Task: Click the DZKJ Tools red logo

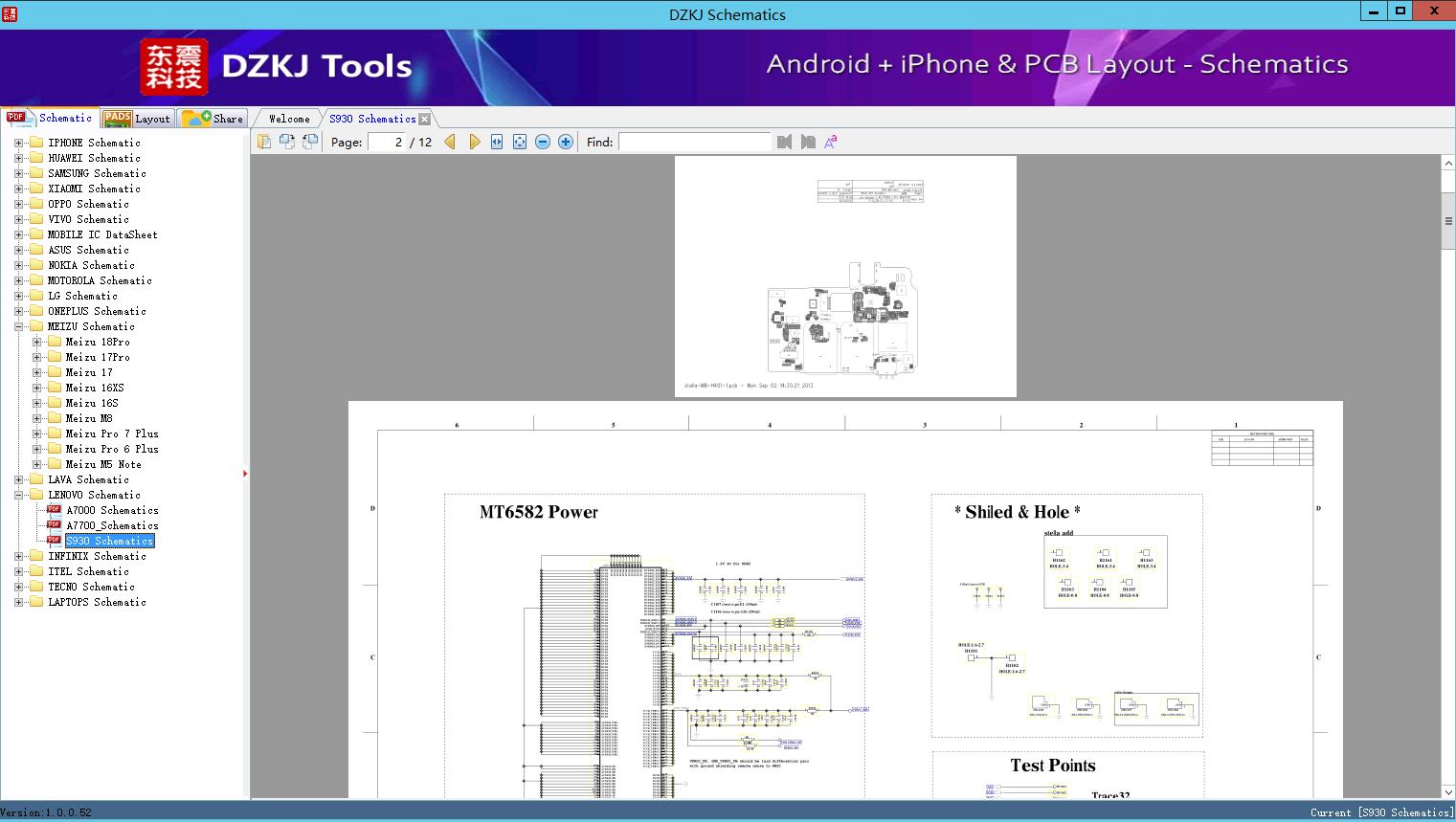Action: (x=173, y=67)
